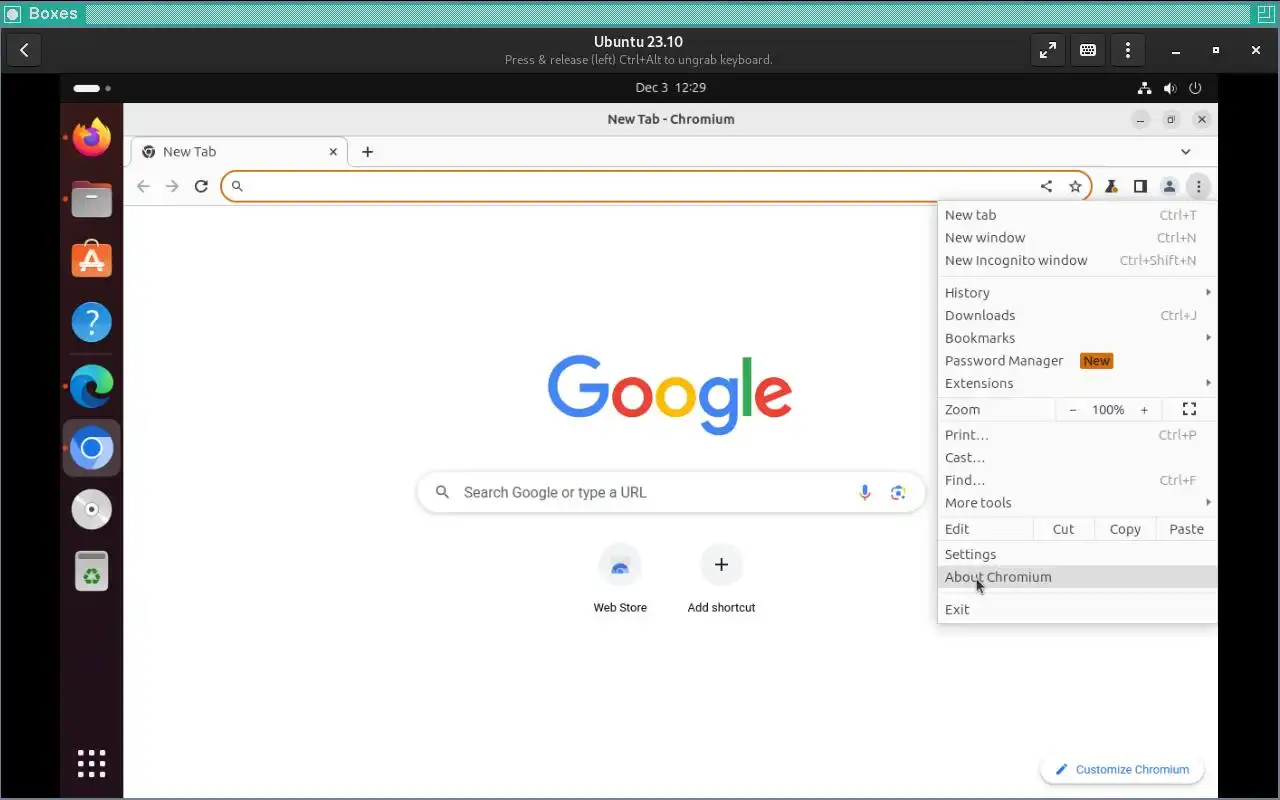Expand the More tools submenu
This screenshot has width=1280, height=800.
(1077, 503)
